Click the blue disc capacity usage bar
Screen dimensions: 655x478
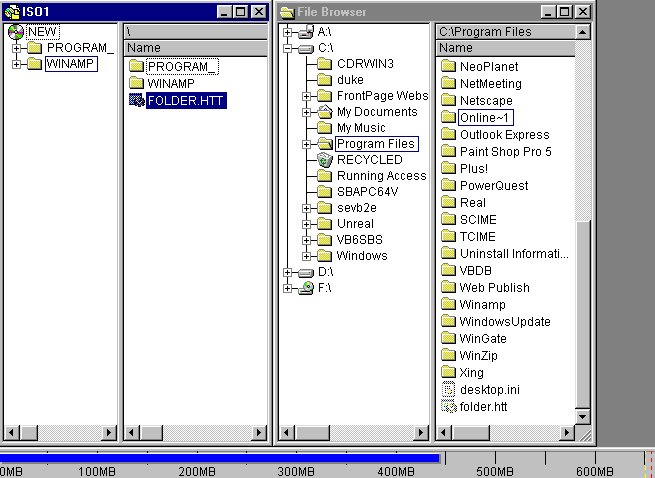(220, 458)
